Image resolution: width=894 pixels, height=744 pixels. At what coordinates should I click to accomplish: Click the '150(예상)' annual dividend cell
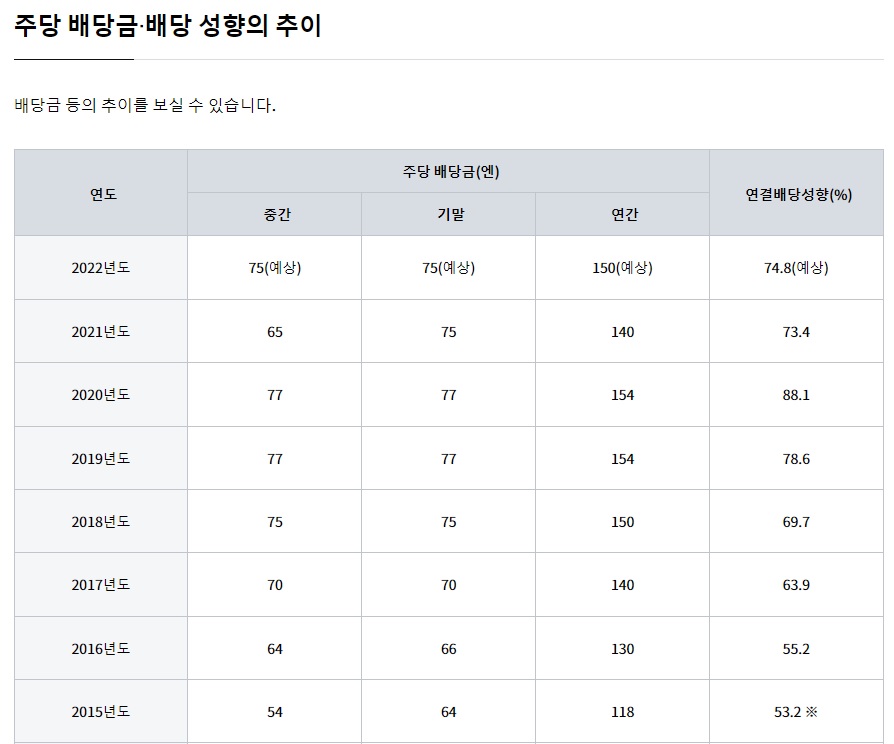pyautogui.click(x=623, y=267)
